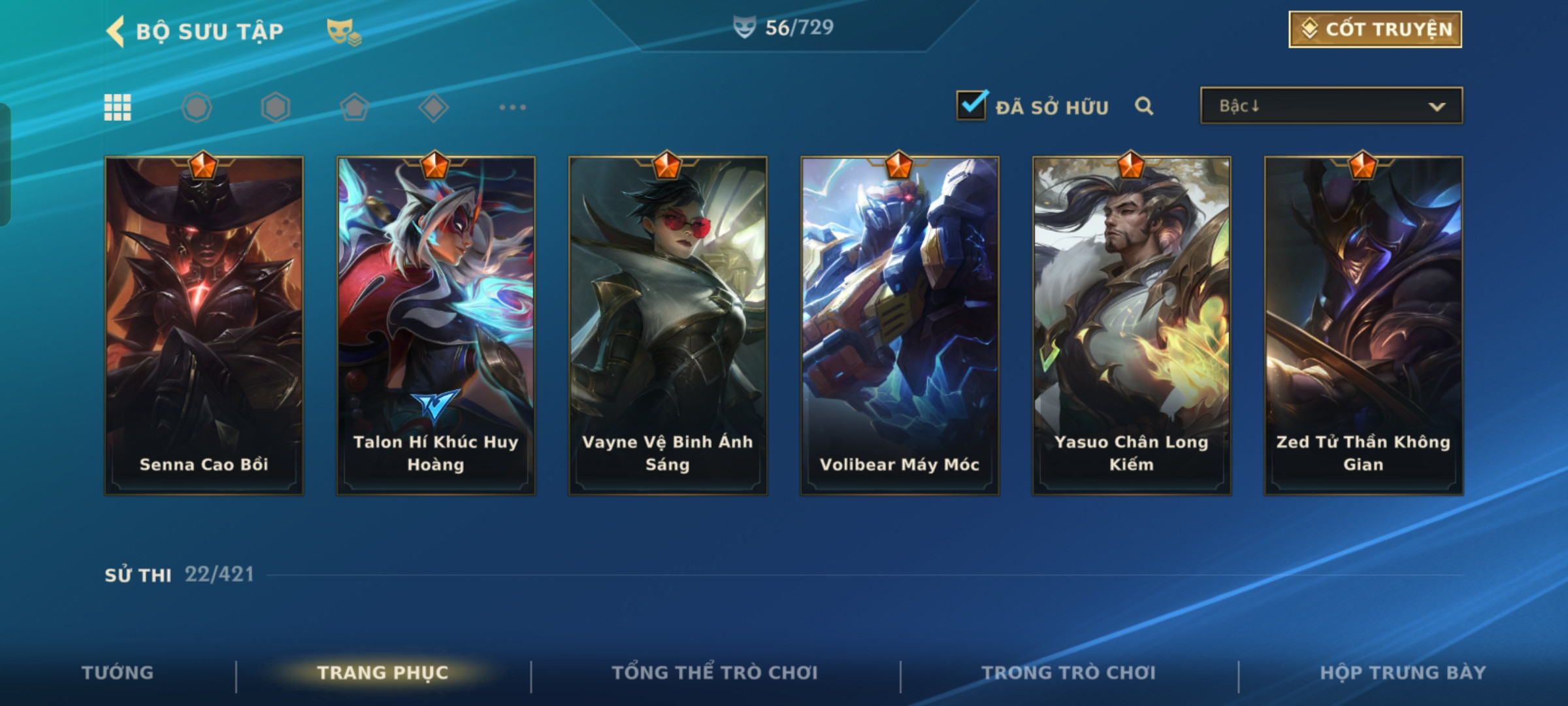Click the dropdown chevron arrow of Bậc
1568x706 pixels.
tap(1437, 107)
